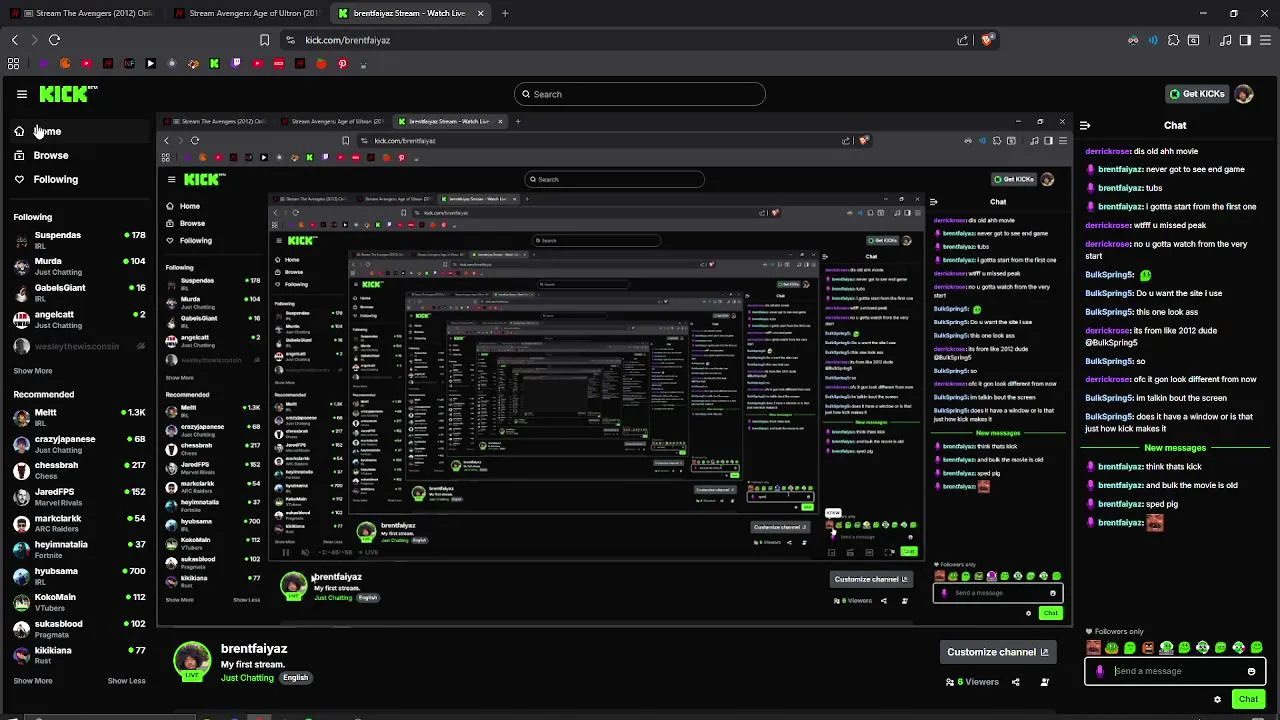The image size is (1280, 720).
Task: Open the Just Chatting category link
Action: coord(247,678)
